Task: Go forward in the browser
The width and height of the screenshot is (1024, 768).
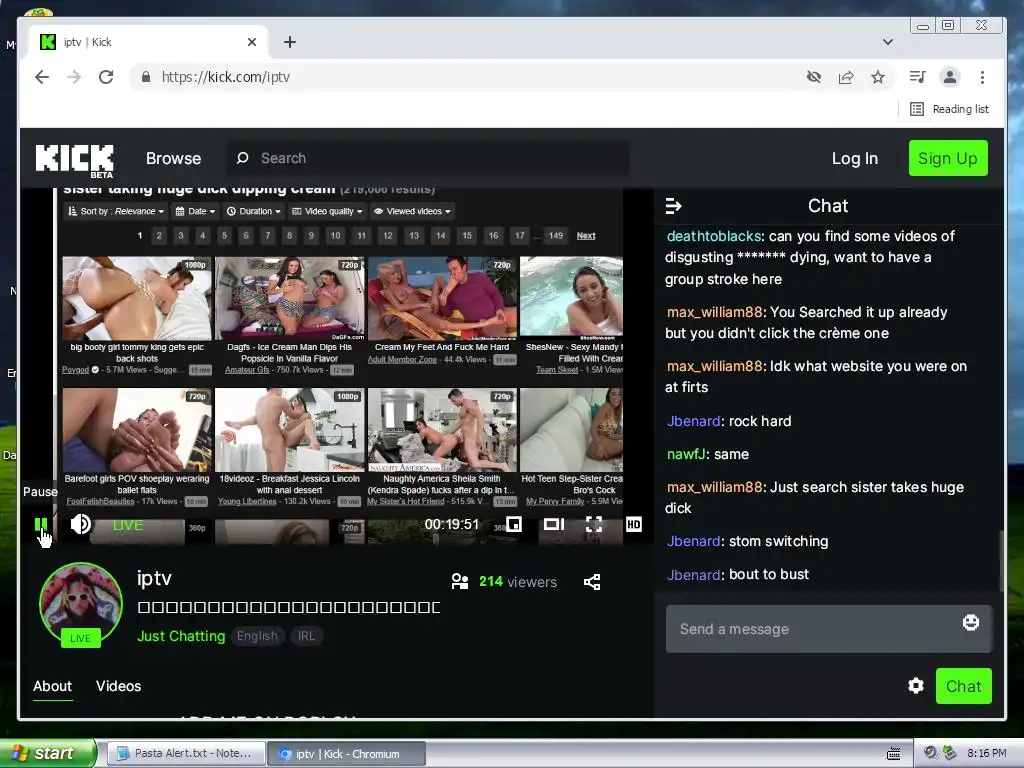Action: [x=74, y=77]
